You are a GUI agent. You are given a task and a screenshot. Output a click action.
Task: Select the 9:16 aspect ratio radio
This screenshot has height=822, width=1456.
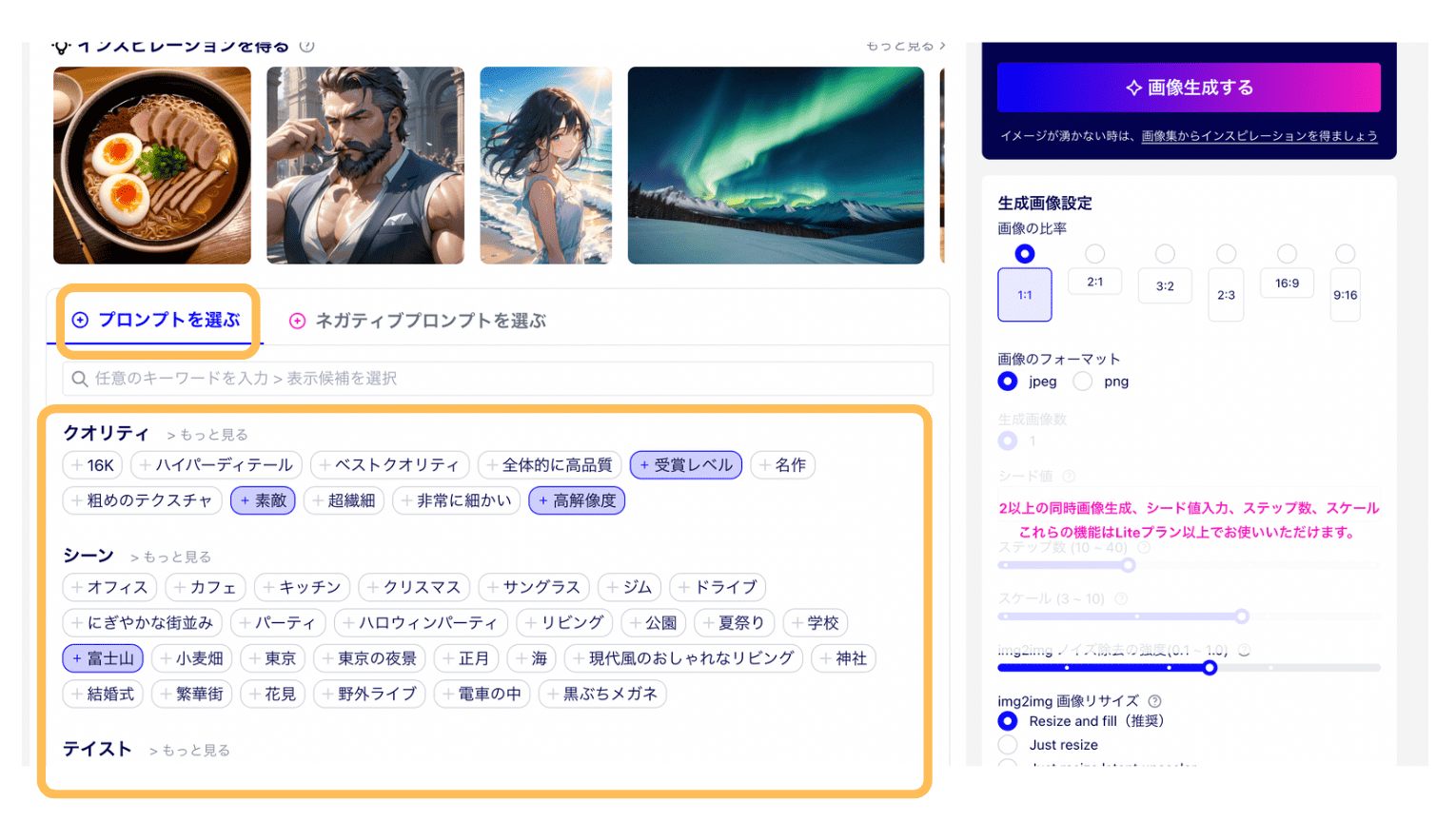click(1345, 254)
